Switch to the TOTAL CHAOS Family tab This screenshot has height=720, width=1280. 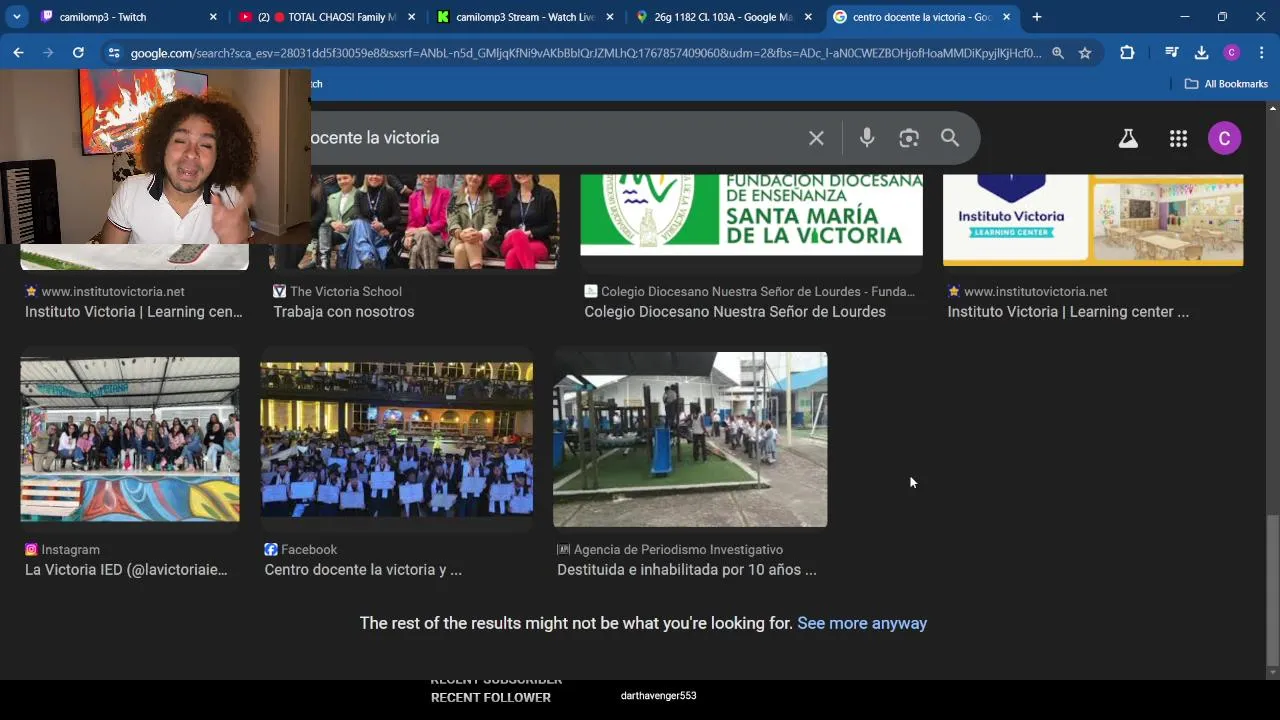(327, 17)
